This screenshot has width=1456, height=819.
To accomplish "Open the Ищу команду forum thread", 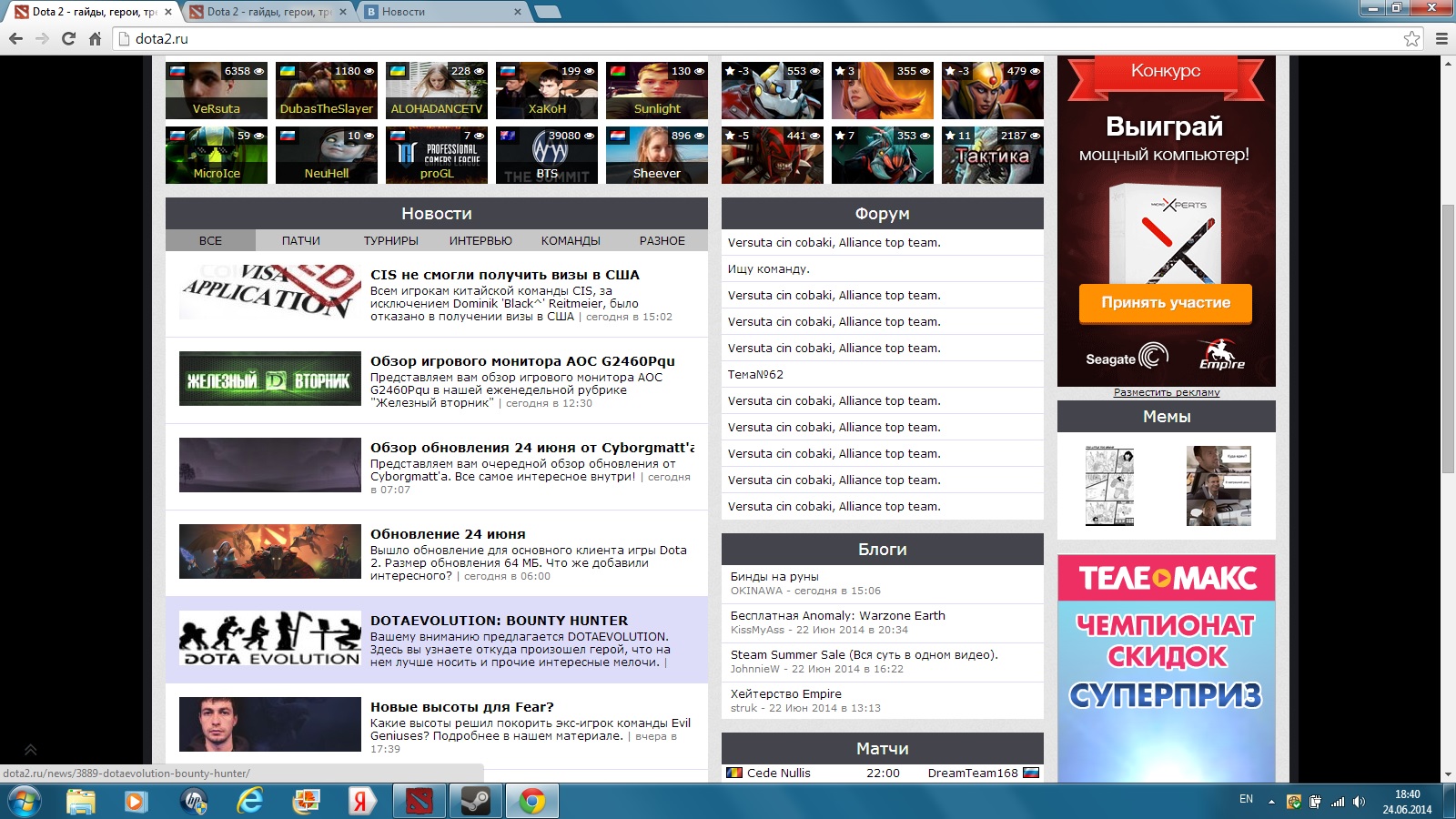I will tap(768, 269).
